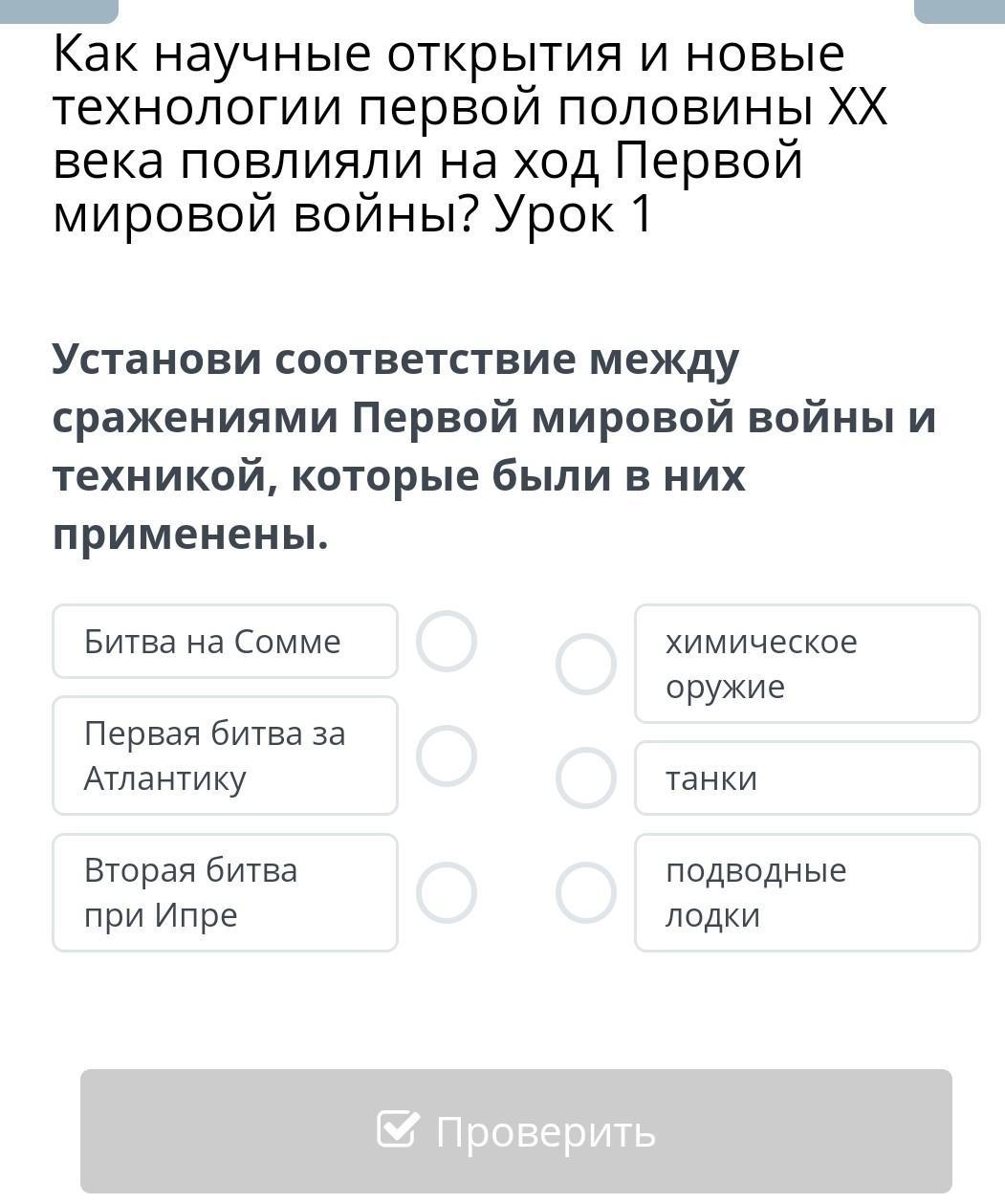Toggle the circle next to танки
The height and width of the screenshot is (1204, 1005).
586,777
